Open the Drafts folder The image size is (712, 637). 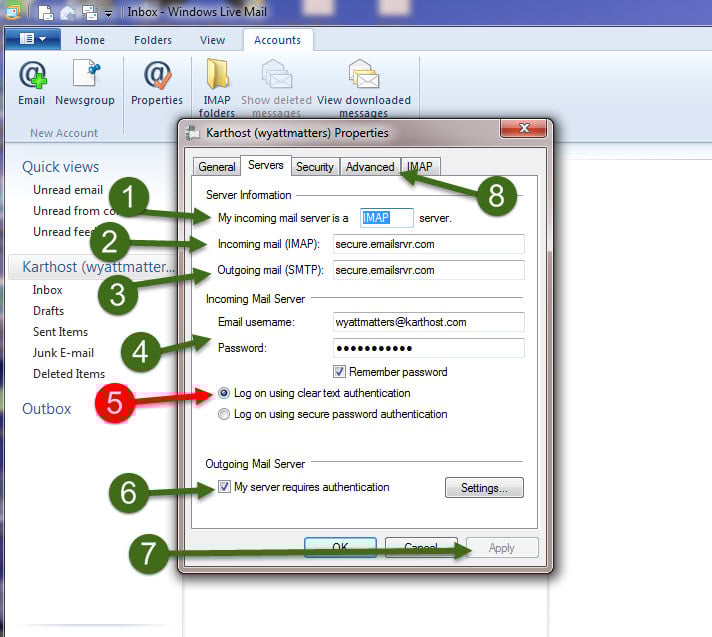pos(48,311)
